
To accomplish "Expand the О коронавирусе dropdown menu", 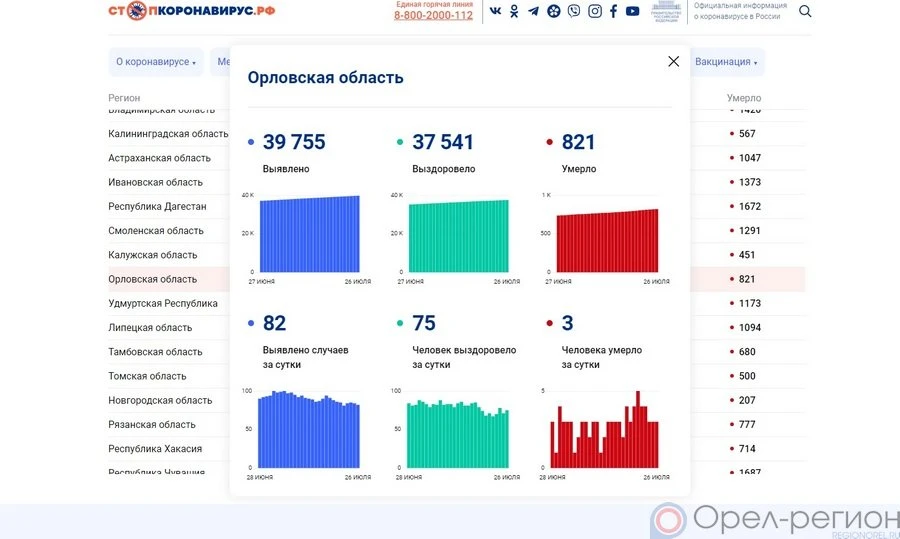I will (x=155, y=62).
